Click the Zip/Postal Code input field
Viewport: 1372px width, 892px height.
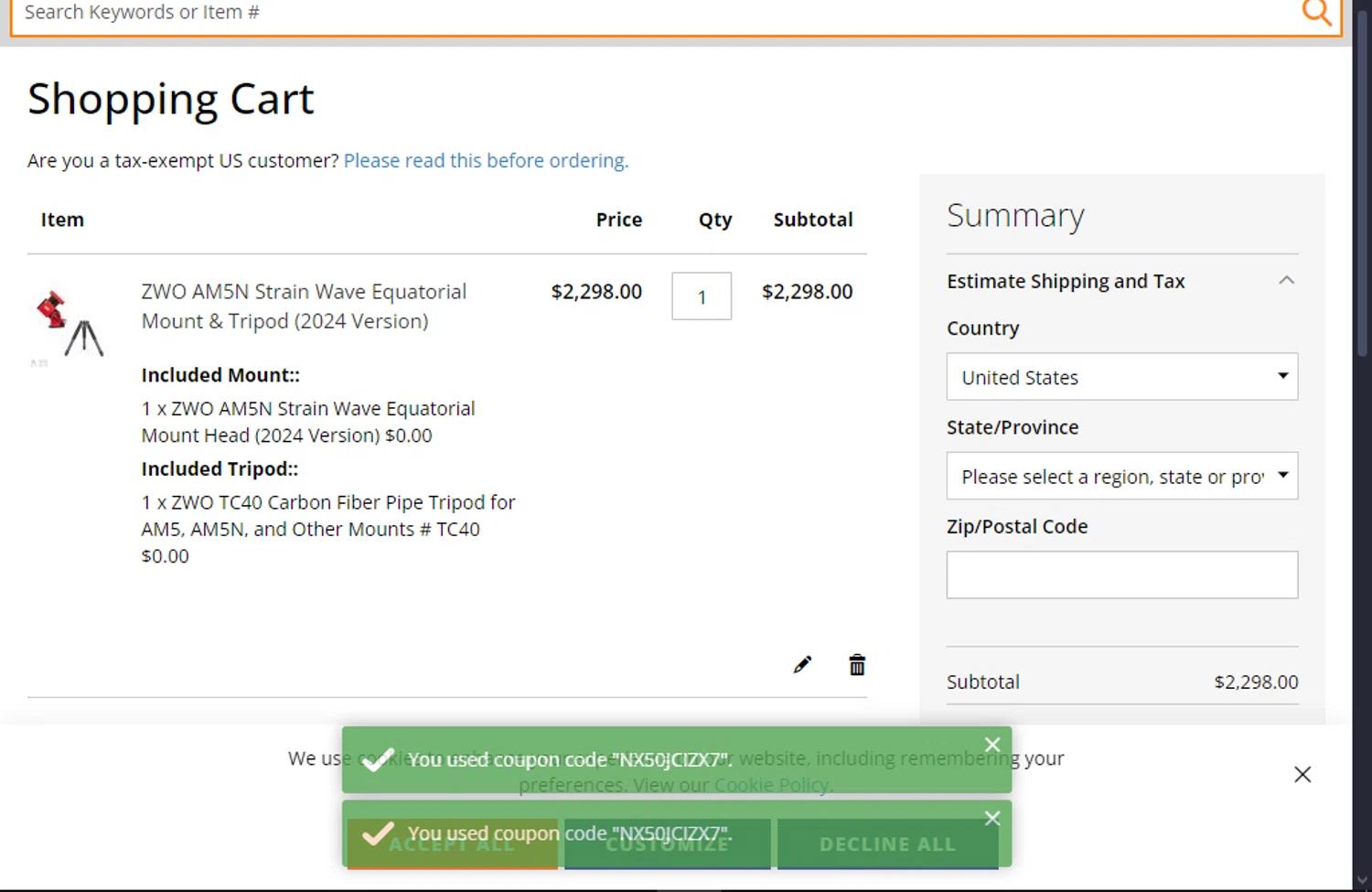pyautogui.click(x=1122, y=575)
